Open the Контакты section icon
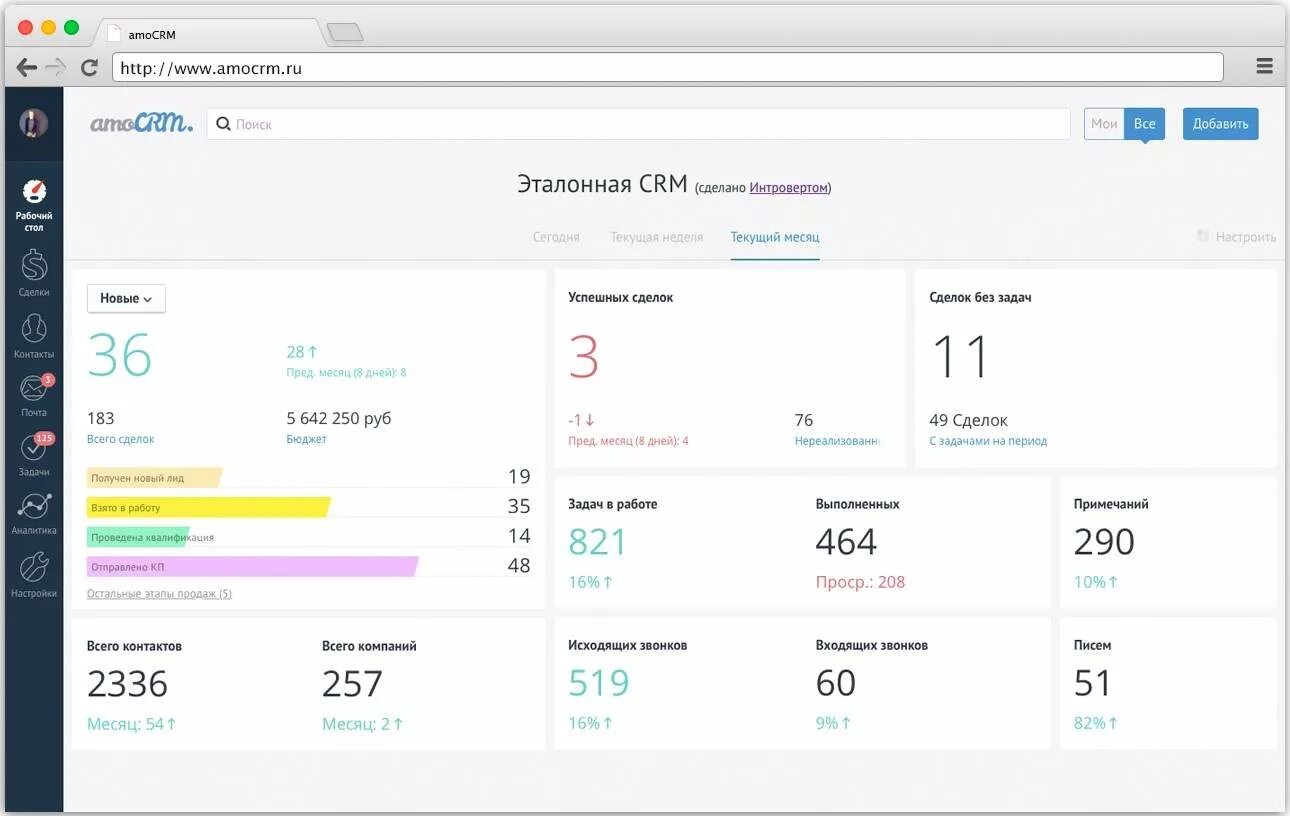The width and height of the screenshot is (1290, 816). point(34,327)
